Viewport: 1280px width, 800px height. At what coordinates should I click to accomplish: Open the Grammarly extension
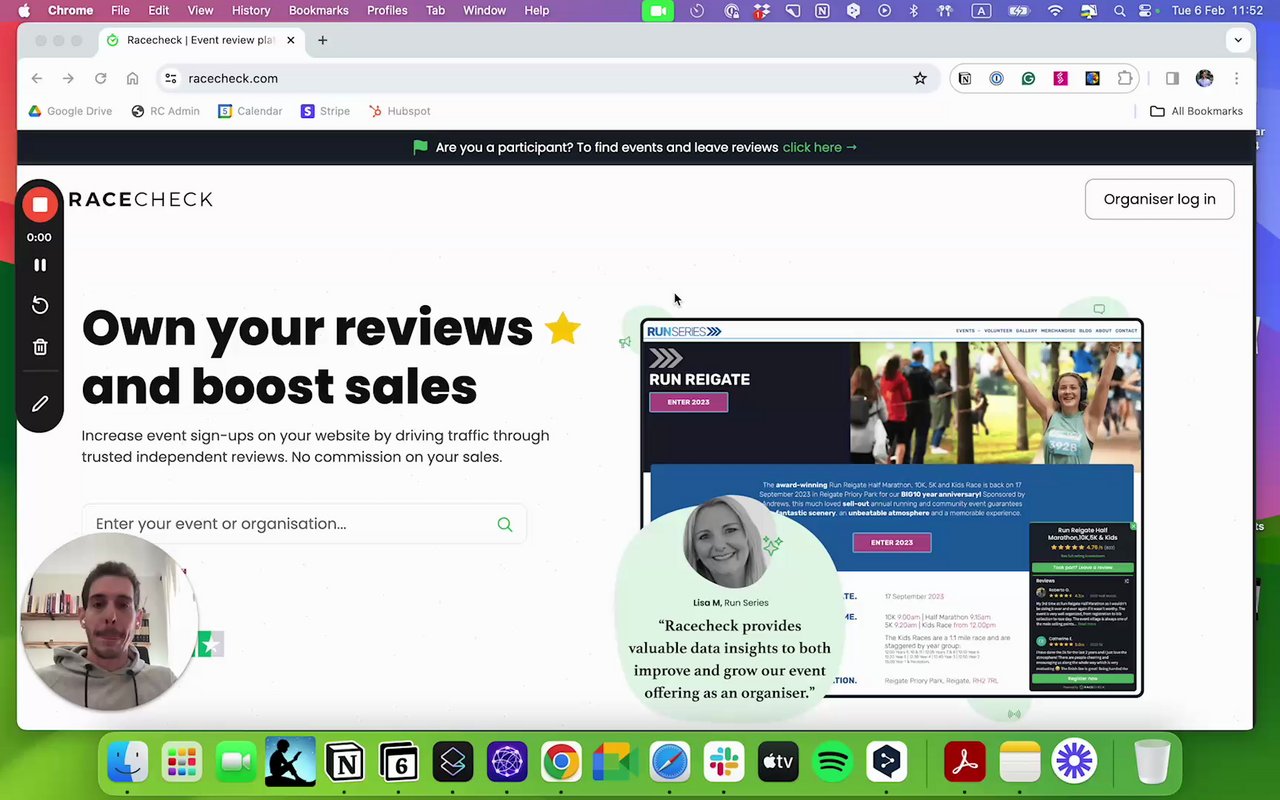[x=1029, y=78]
